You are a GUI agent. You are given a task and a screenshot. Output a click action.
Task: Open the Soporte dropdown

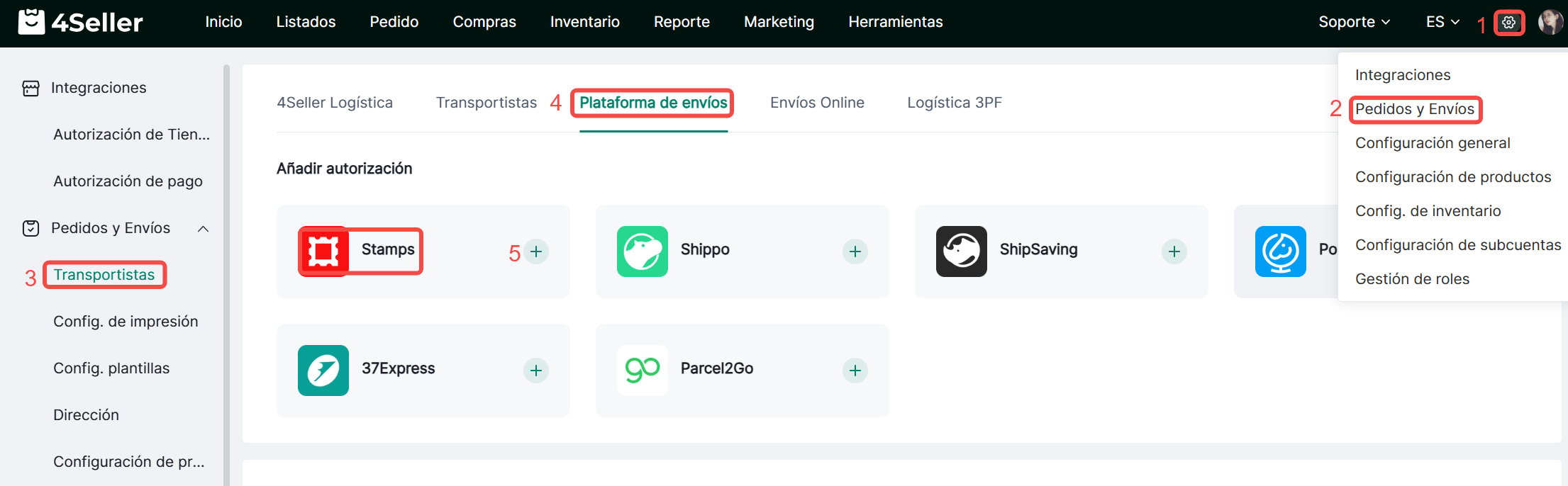tap(1353, 22)
